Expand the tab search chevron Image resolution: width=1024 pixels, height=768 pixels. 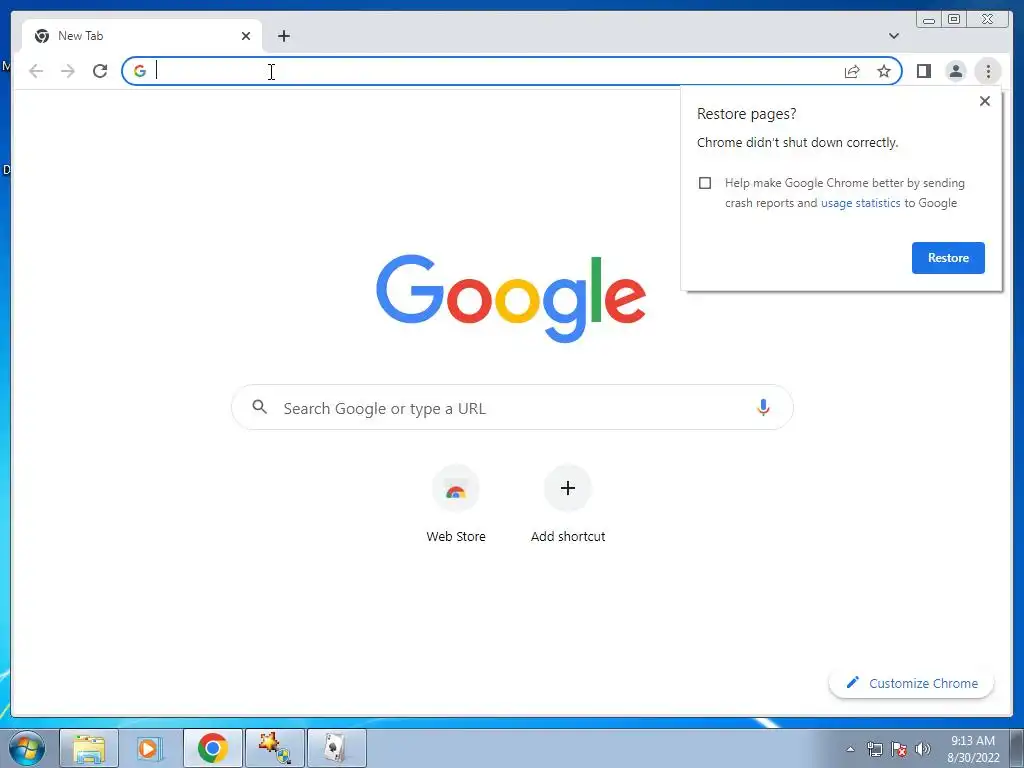point(894,36)
